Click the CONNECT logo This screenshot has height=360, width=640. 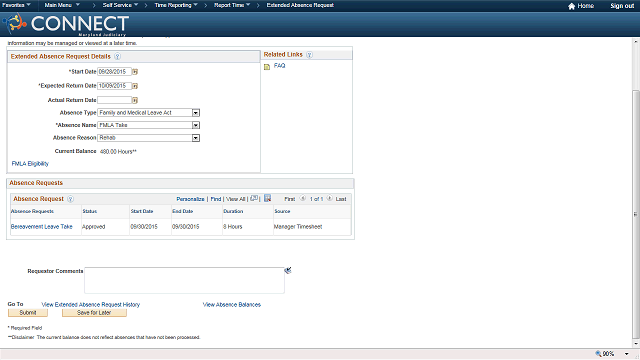(66, 24)
